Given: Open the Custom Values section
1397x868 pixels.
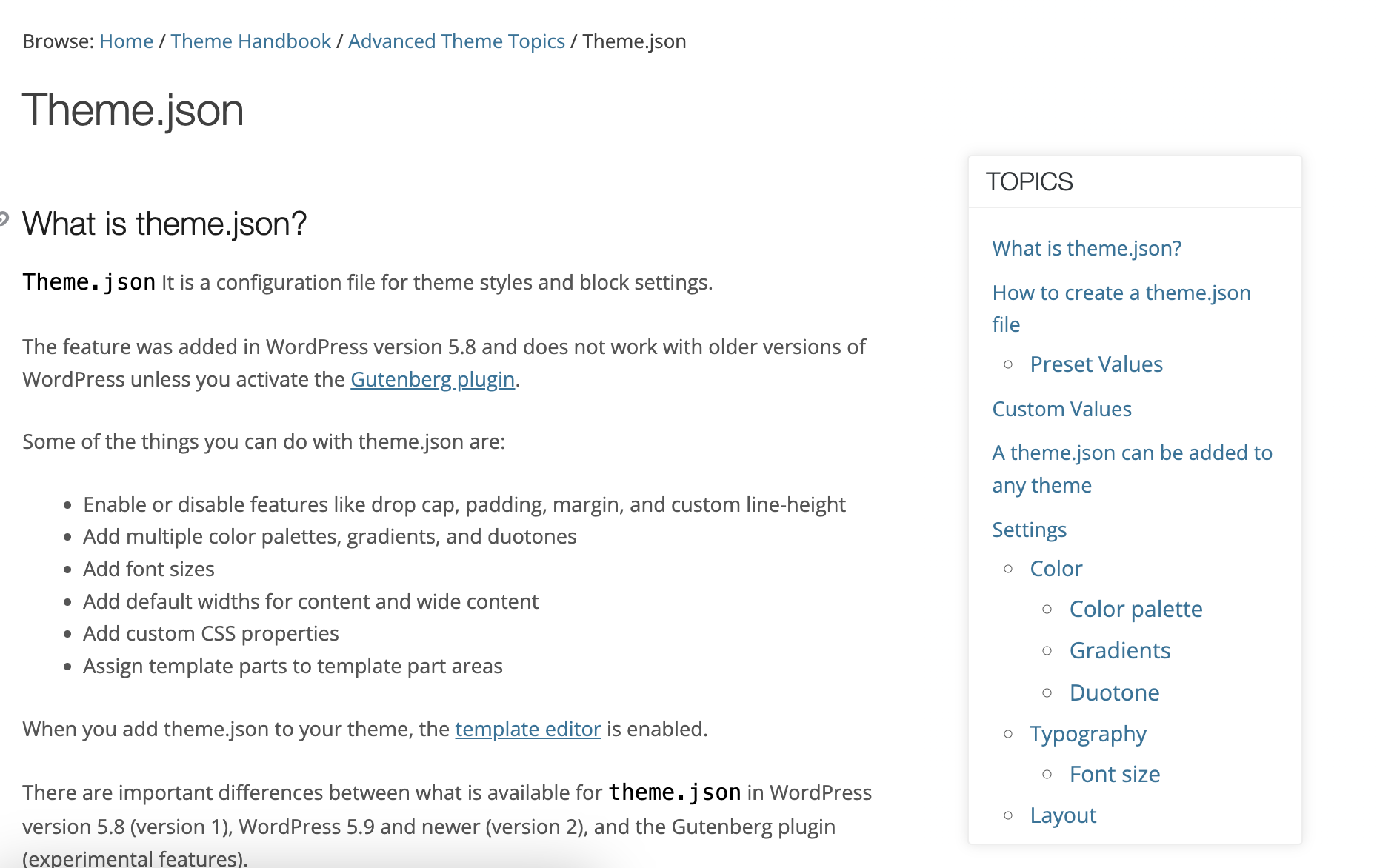Looking at the screenshot, I should (1061, 409).
